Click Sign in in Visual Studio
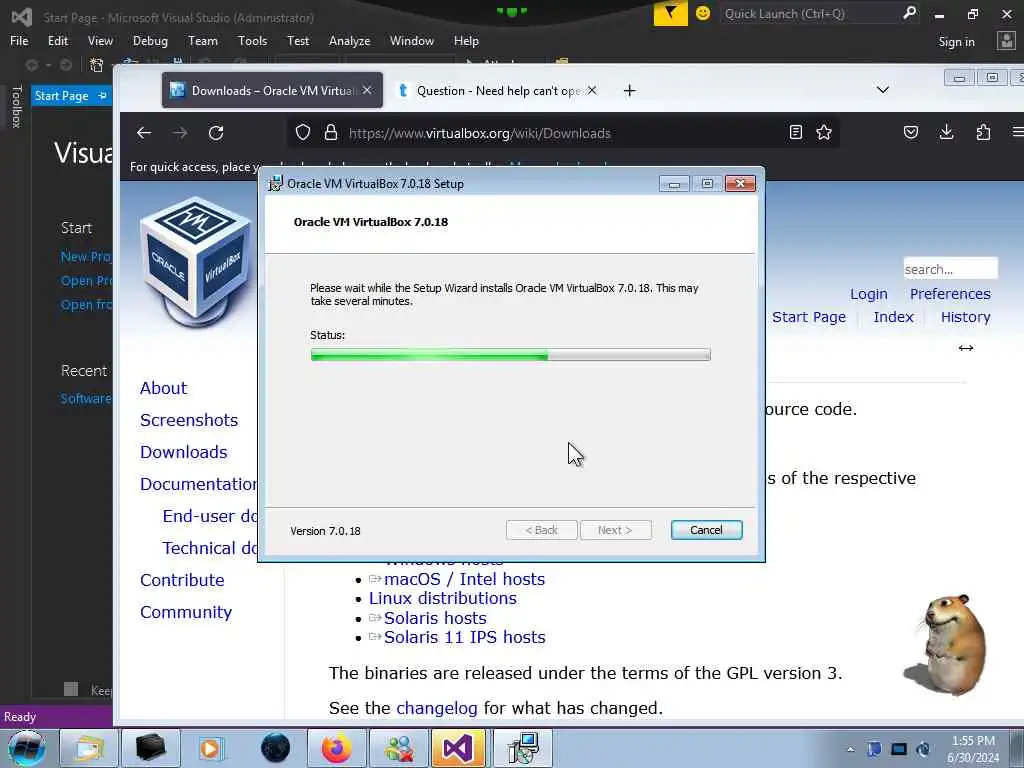This screenshot has width=1024, height=768. (x=956, y=42)
